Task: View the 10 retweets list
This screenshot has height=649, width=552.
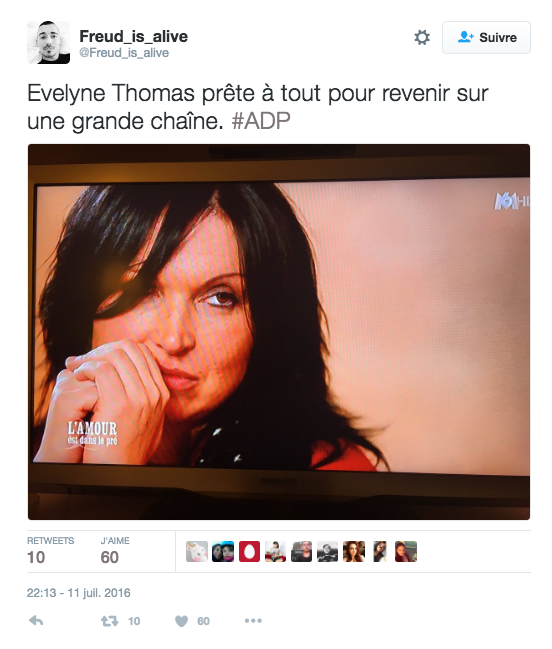Action: point(50,551)
